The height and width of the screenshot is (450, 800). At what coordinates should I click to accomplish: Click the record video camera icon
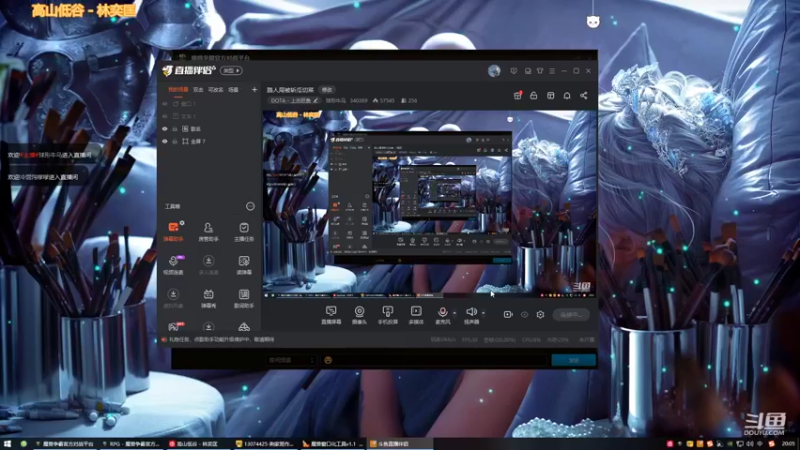click(508, 315)
